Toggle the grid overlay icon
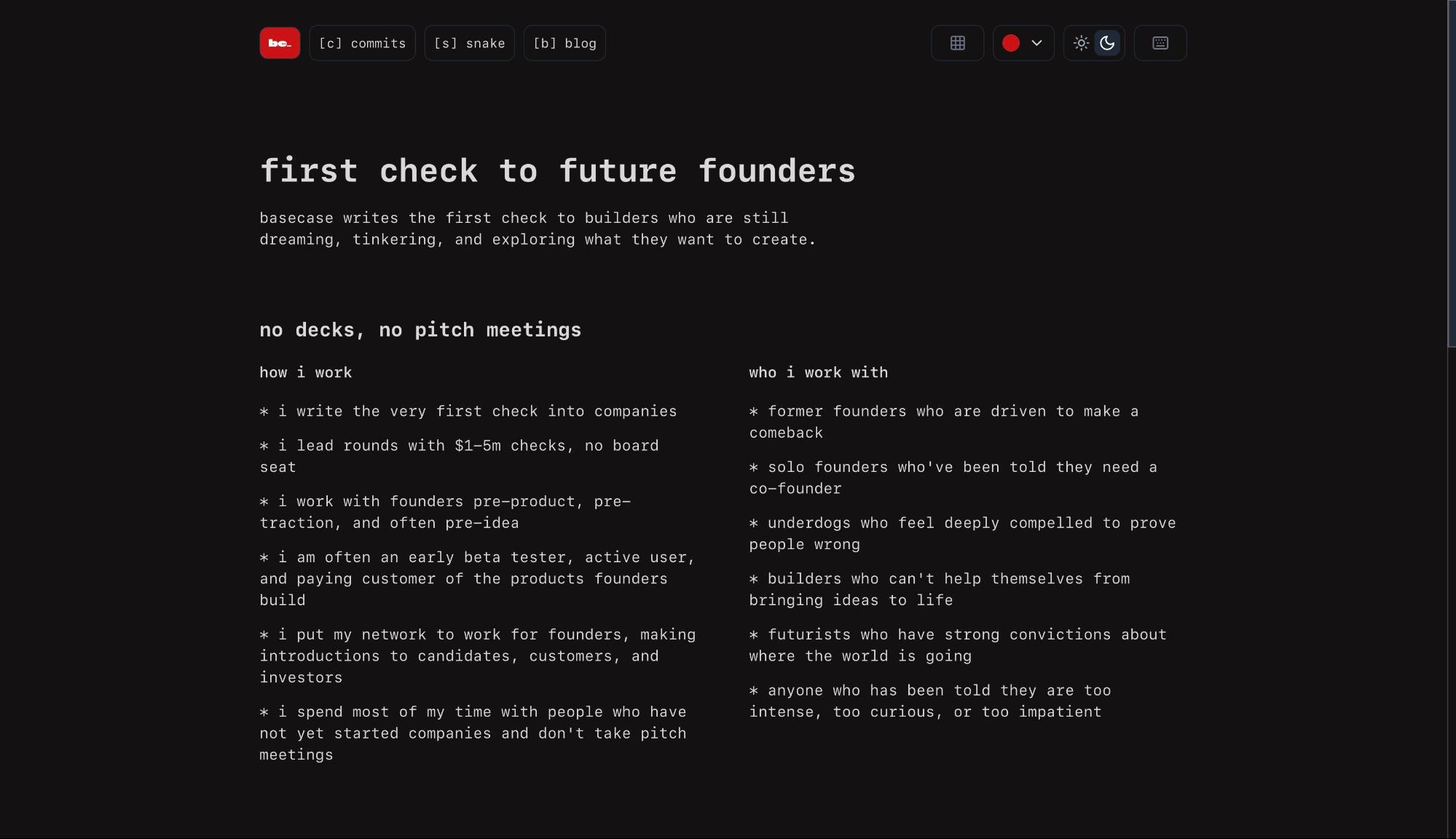1456x839 pixels. [958, 43]
